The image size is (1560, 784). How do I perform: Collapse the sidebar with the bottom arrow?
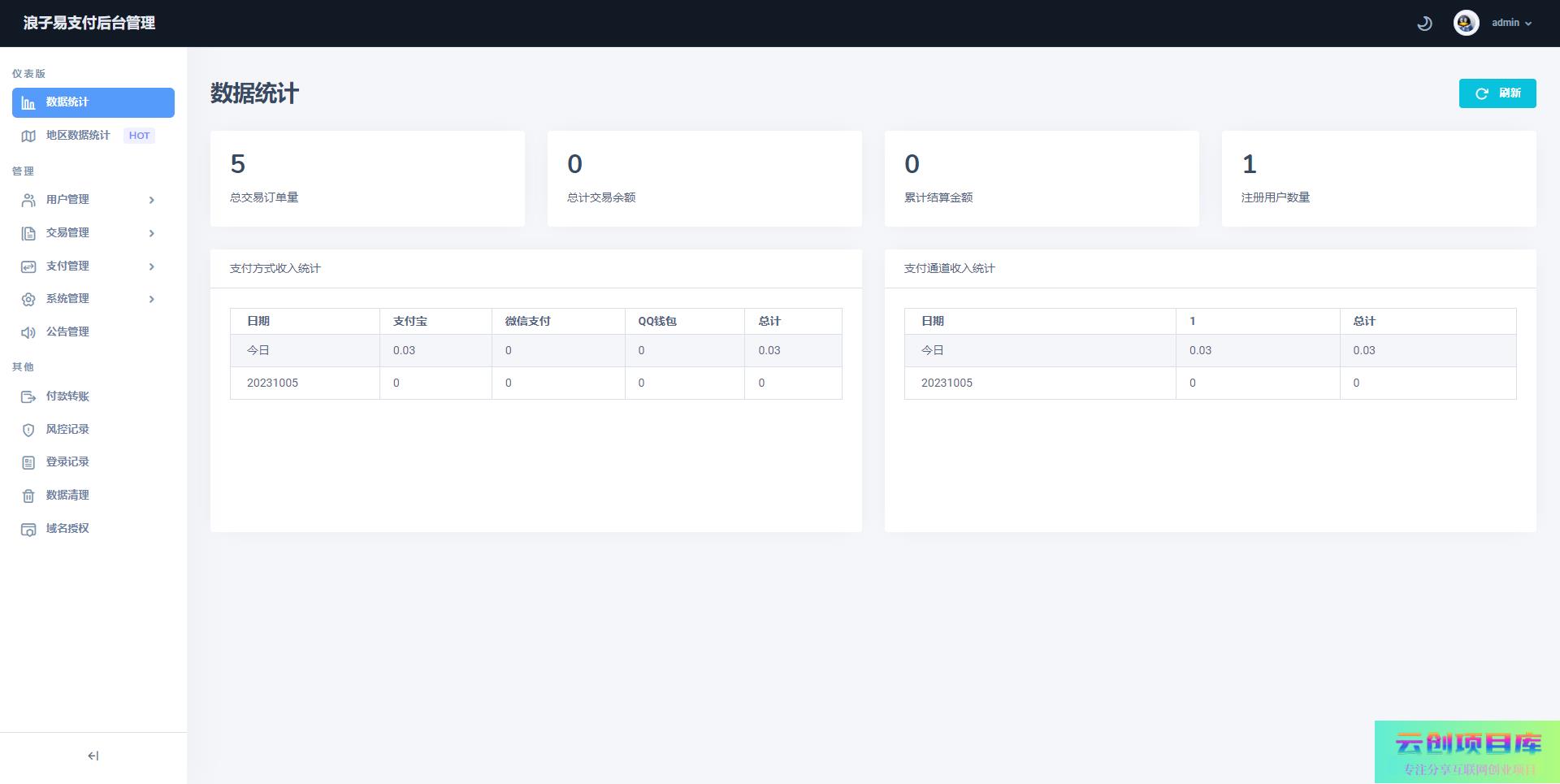(93, 756)
